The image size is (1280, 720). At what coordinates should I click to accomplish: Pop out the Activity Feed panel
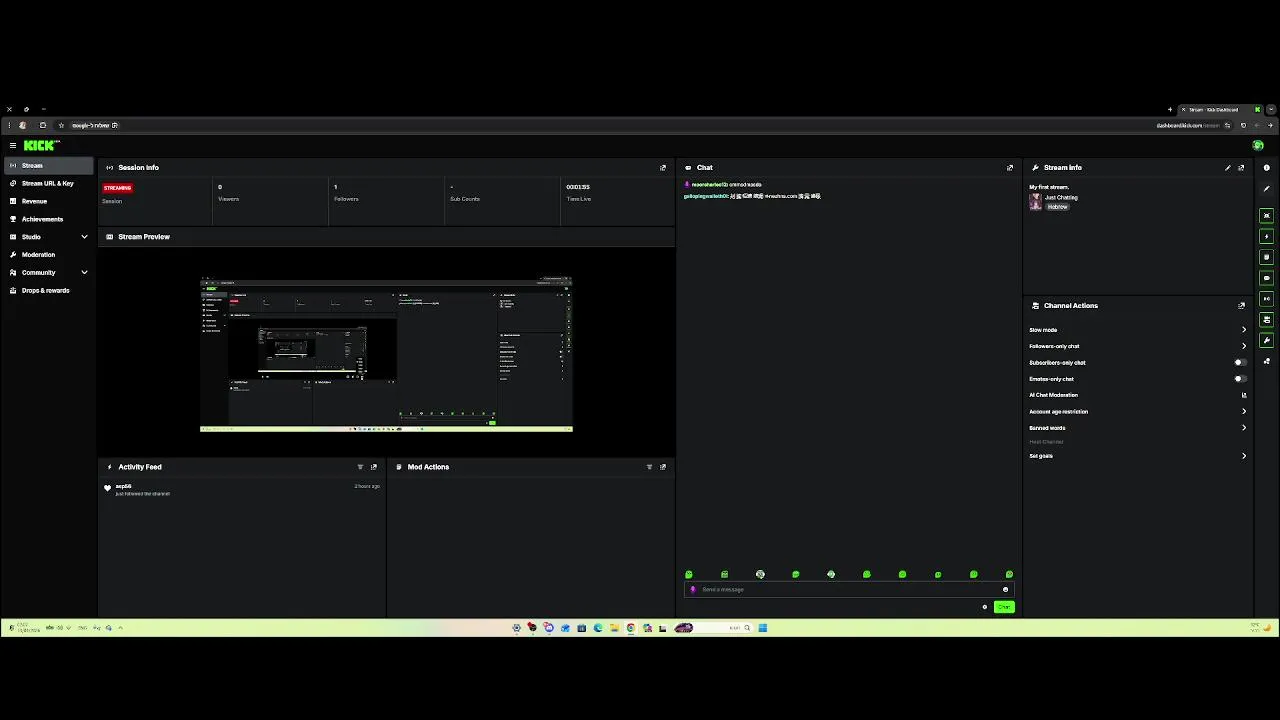click(374, 467)
